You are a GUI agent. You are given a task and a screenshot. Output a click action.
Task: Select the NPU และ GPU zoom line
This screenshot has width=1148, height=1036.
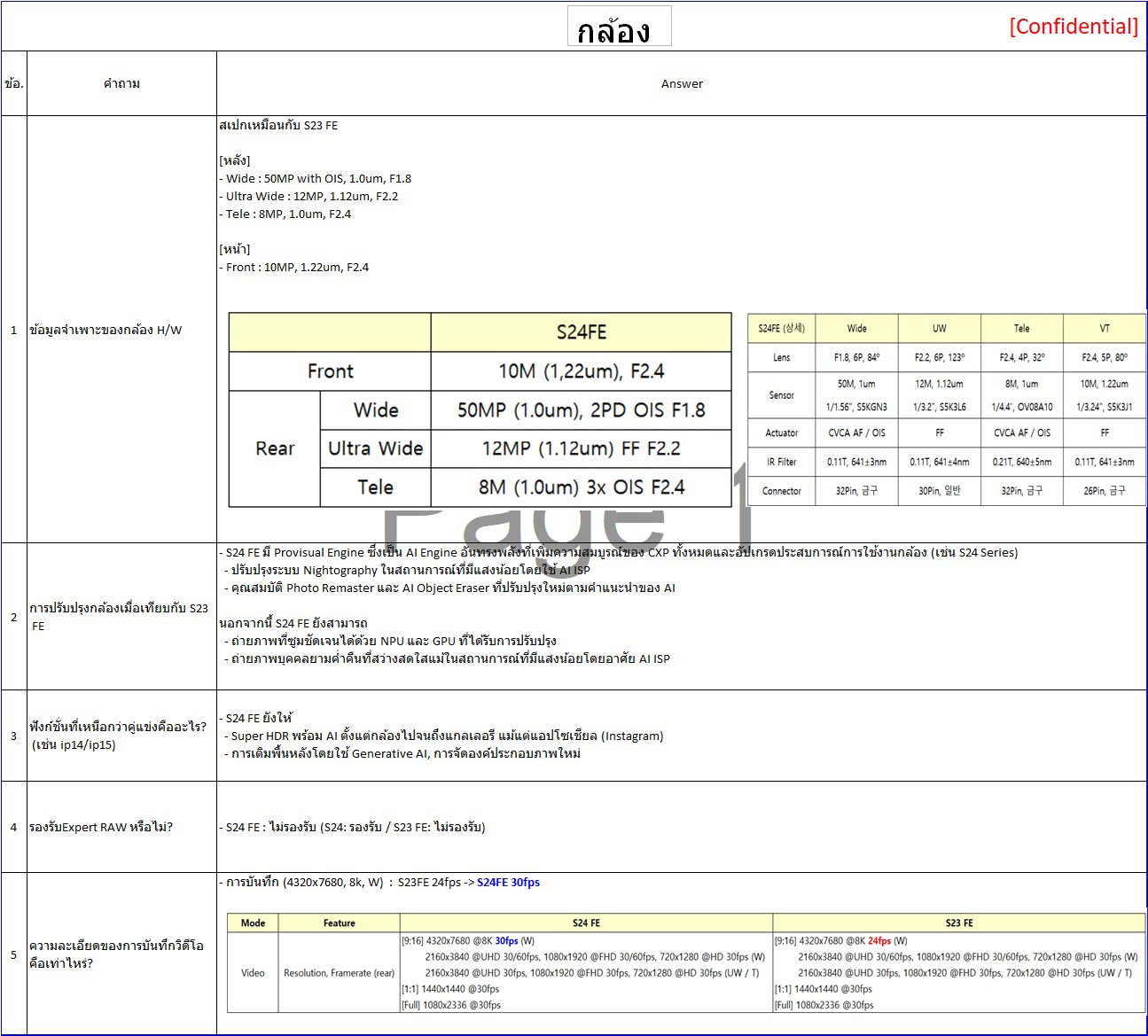(390, 641)
